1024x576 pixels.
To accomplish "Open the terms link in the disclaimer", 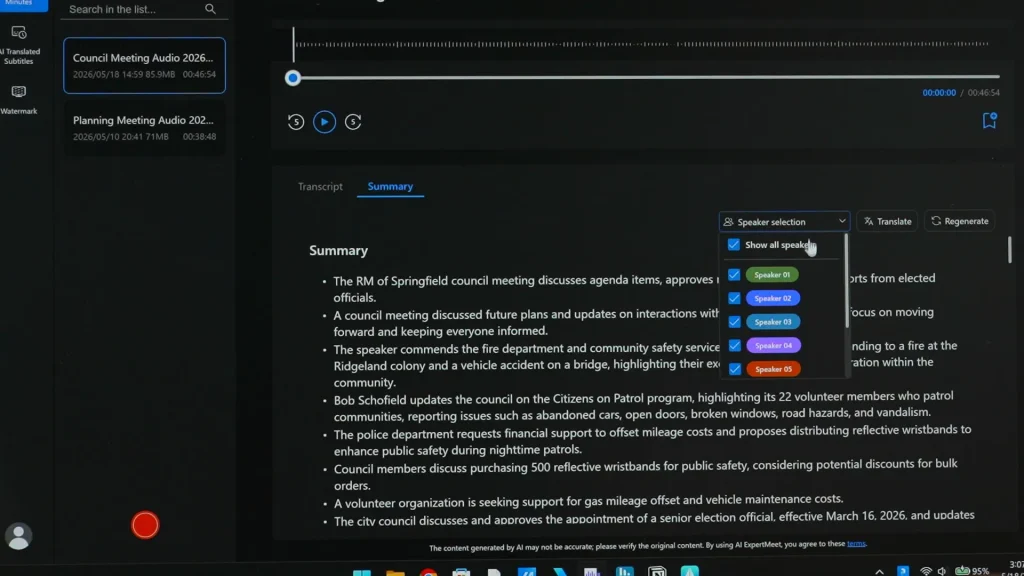I will pos(856,544).
